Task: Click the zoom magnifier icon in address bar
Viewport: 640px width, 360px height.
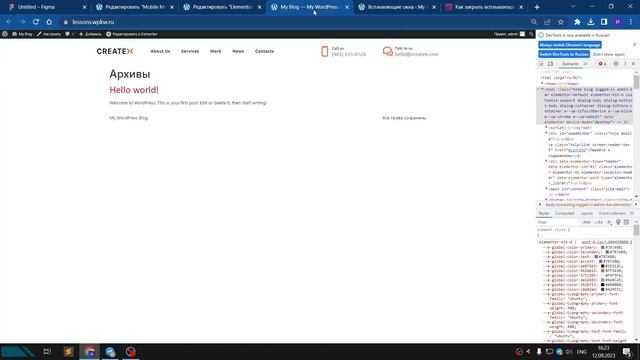Action: point(534,22)
